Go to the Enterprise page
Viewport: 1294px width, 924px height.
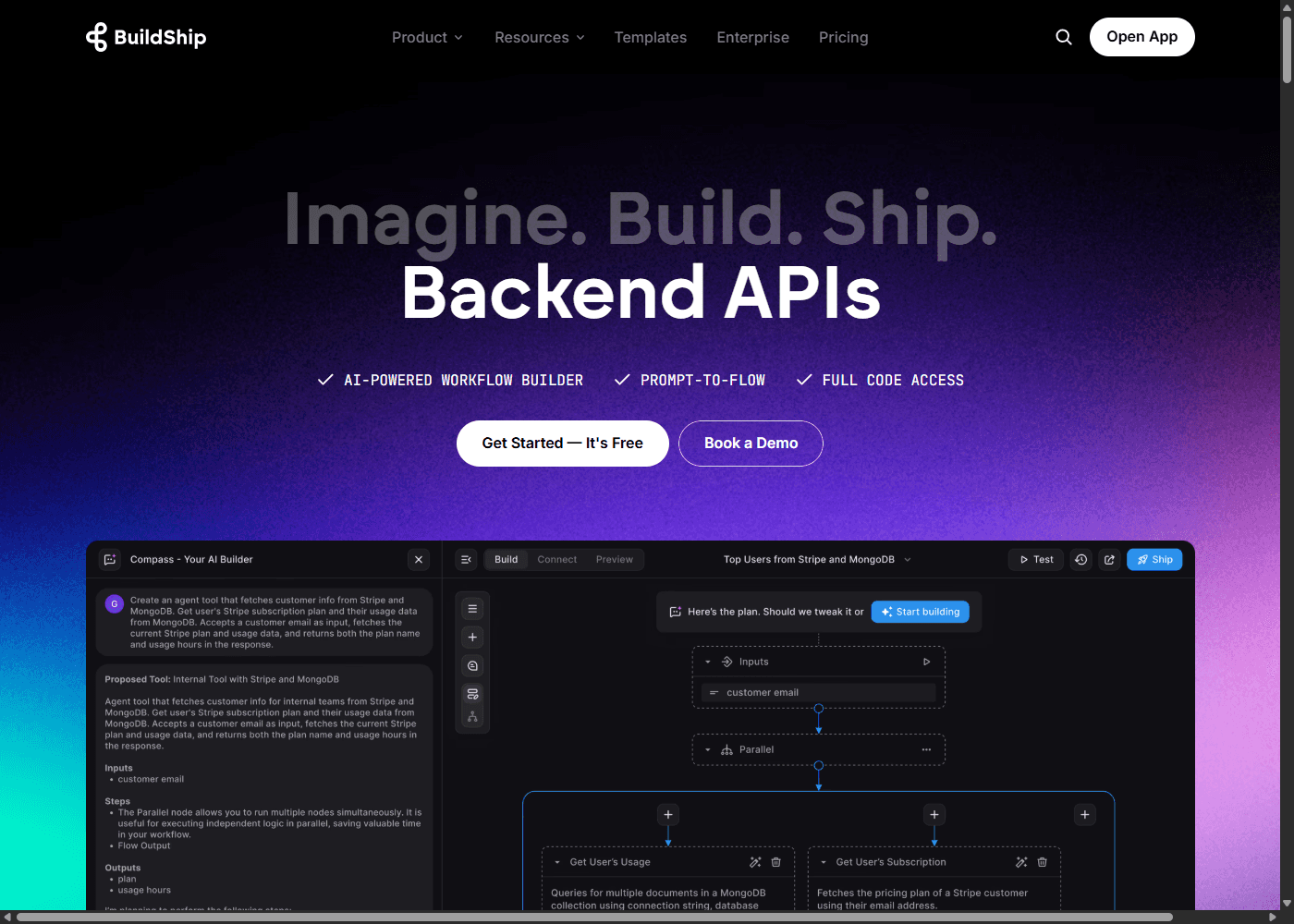point(753,38)
